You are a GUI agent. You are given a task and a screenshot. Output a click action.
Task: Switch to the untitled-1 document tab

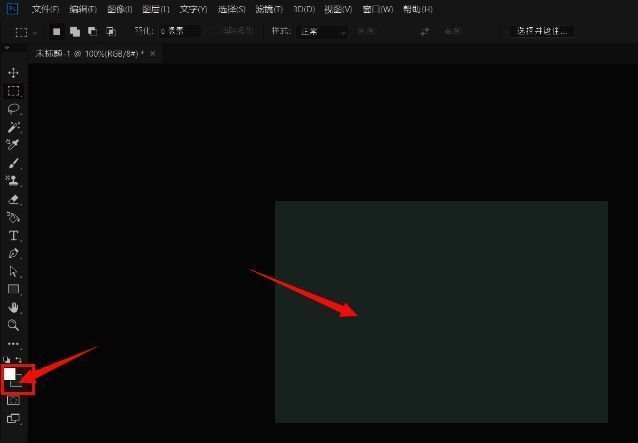pyautogui.click(x=90, y=54)
